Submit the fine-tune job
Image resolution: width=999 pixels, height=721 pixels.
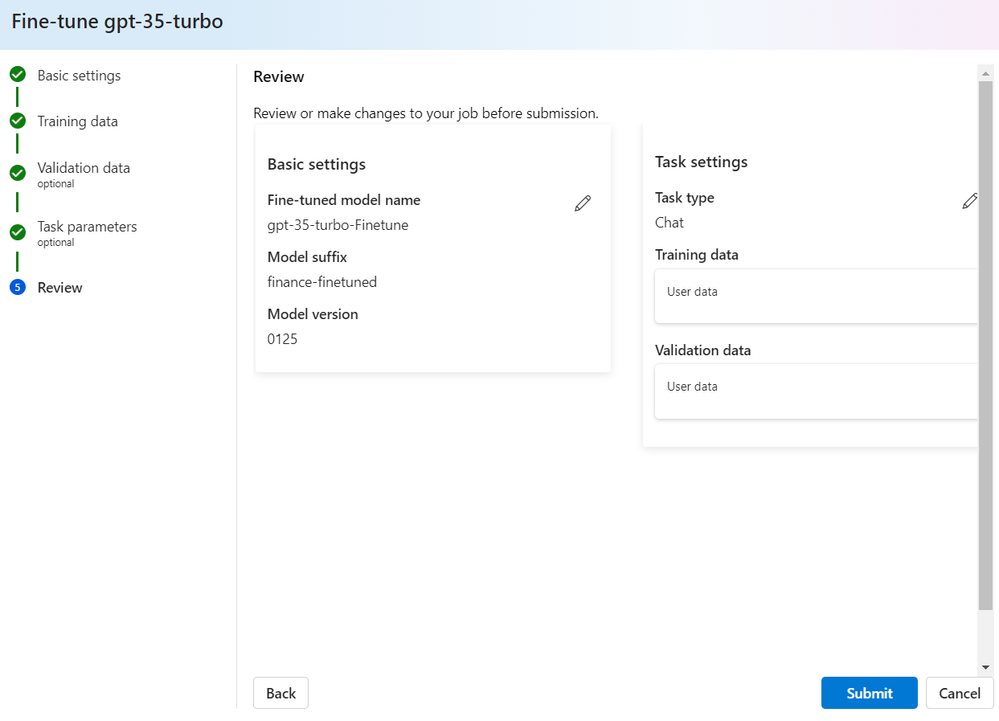869,693
